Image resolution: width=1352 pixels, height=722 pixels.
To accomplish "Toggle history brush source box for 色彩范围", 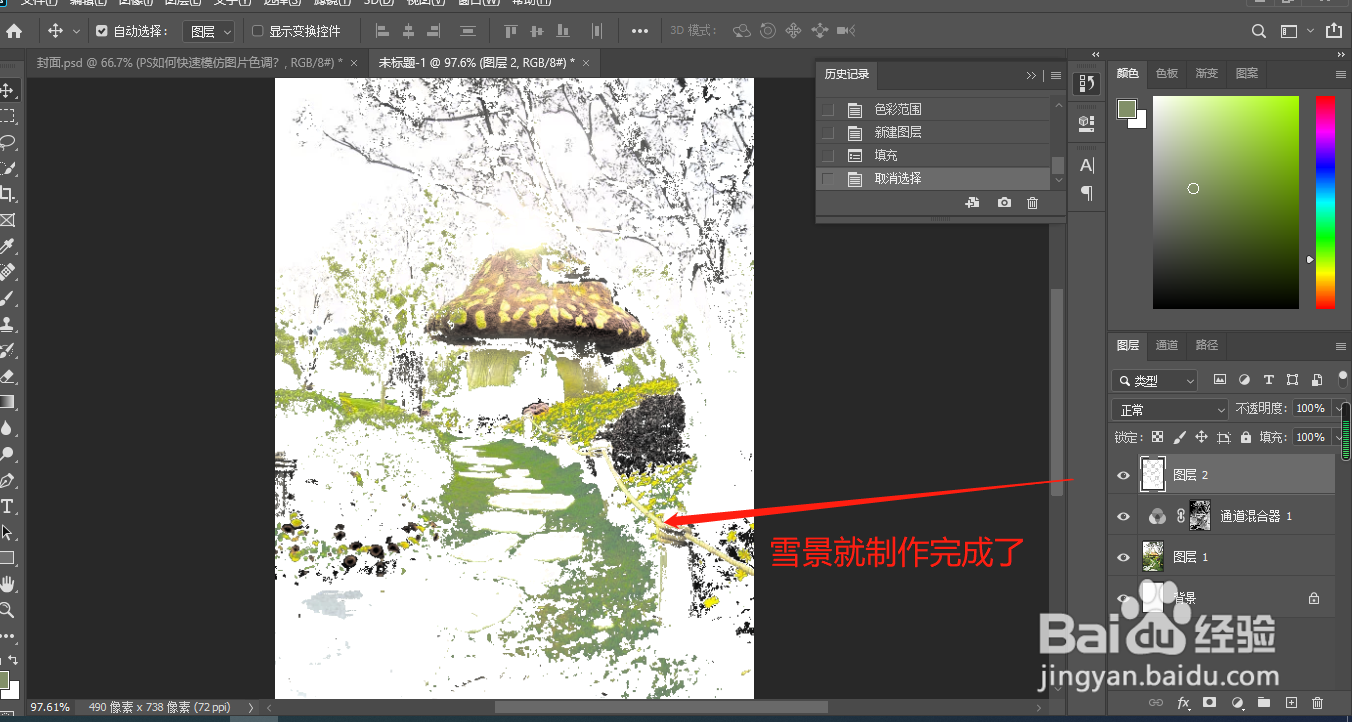I will pyautogui.click(x=827, y=109).
